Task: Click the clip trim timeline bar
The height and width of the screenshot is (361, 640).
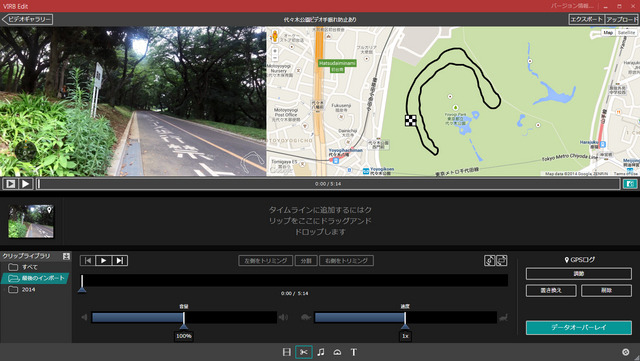Action: pyautogui.click(x=295, y=280)
